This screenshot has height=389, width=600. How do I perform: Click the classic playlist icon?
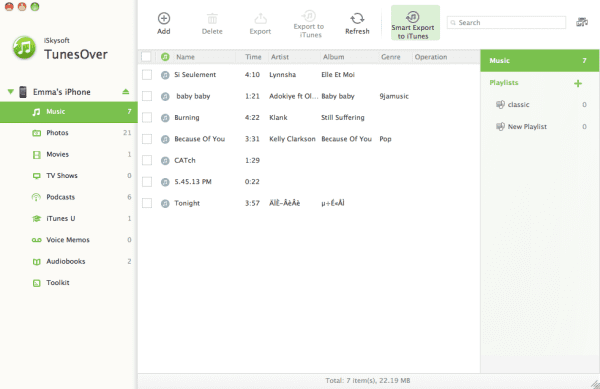coord(500,104)
